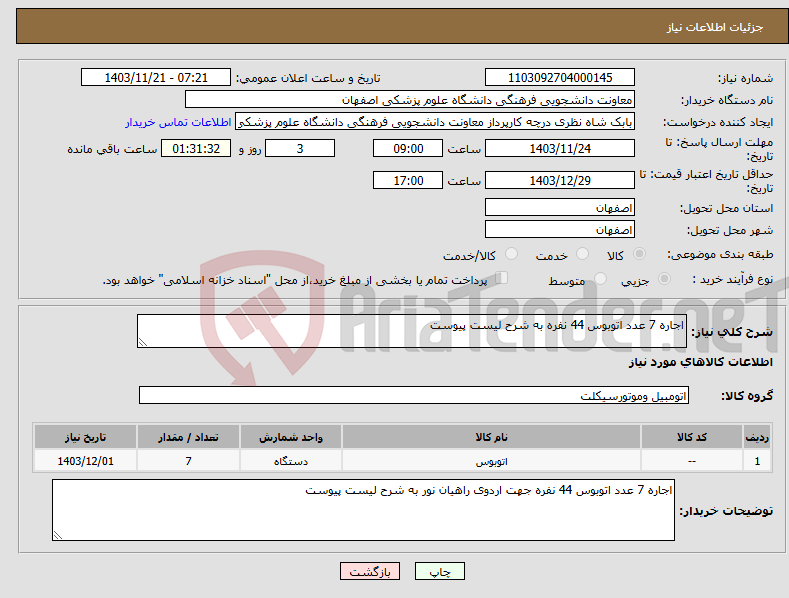
Task: Select the کالا/خدمت radio button
Action: point(511,254)
